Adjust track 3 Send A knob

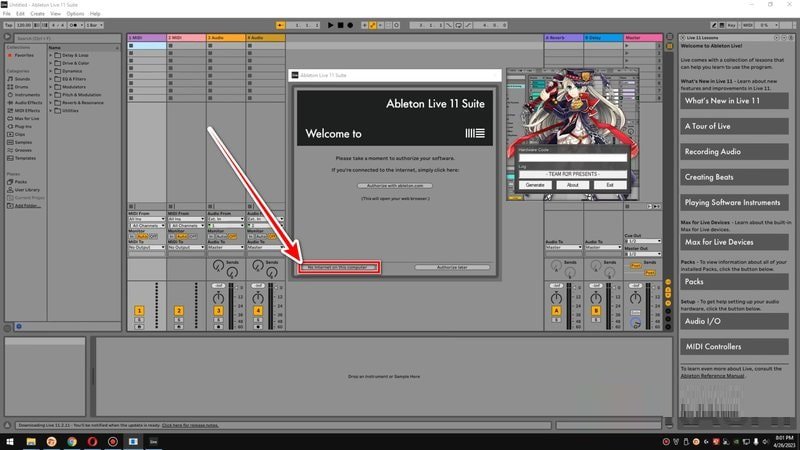[218, 265]
